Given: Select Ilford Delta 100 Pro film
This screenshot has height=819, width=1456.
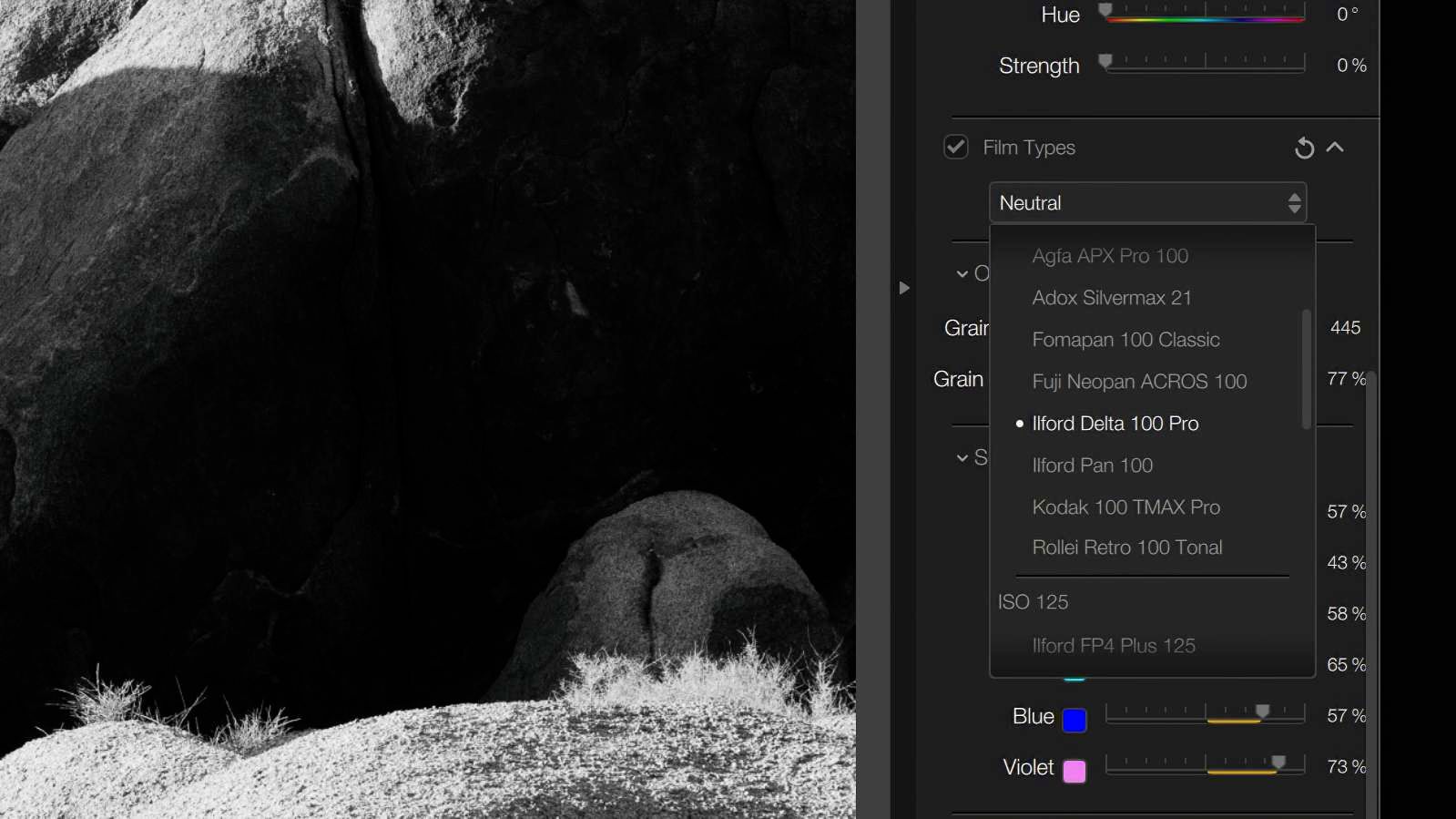Looking at the screenshot, I should pos(1115,424).
